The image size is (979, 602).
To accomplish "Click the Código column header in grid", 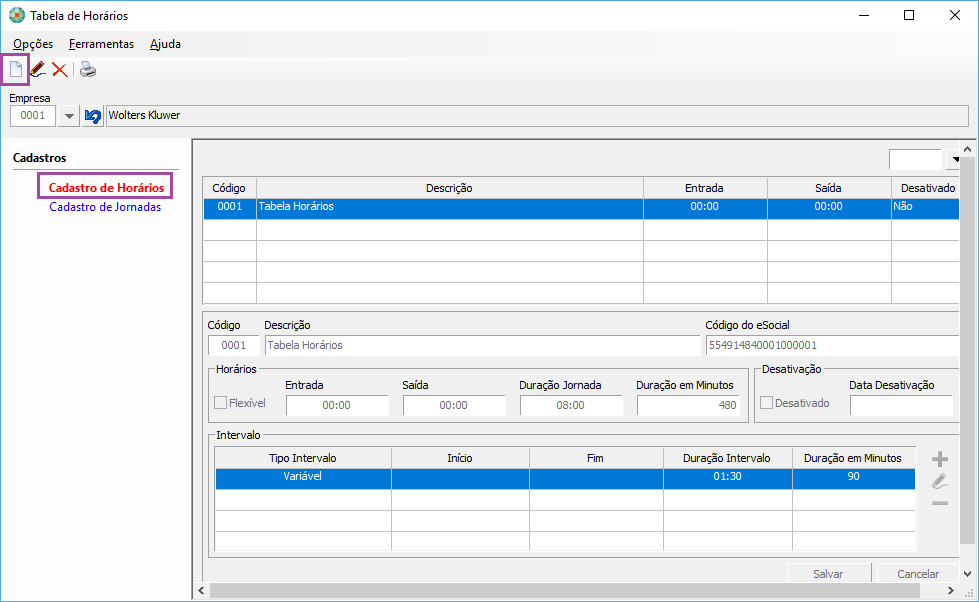I will pos(229,188).
